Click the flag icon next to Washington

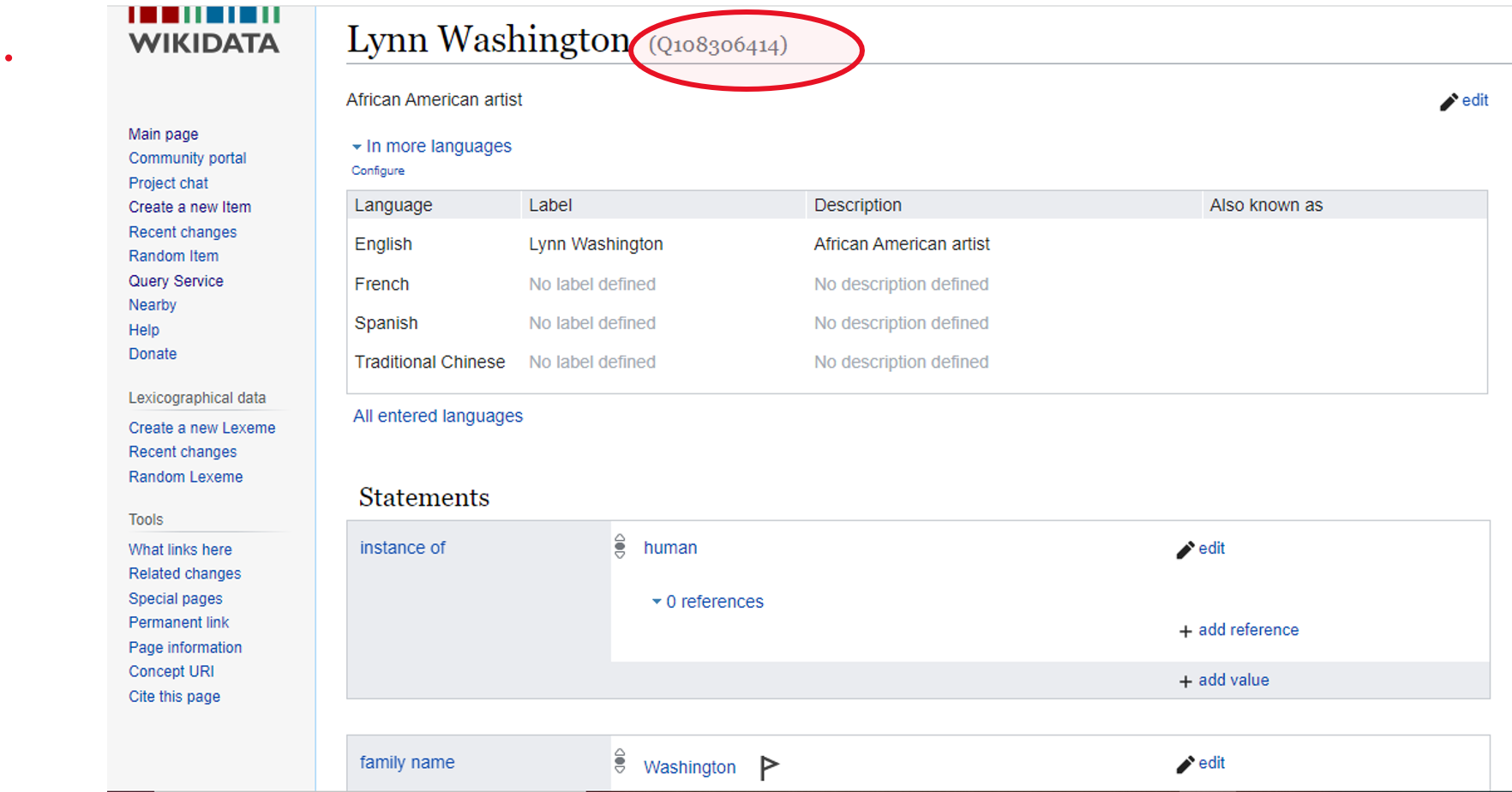click(x=769, y=765)
